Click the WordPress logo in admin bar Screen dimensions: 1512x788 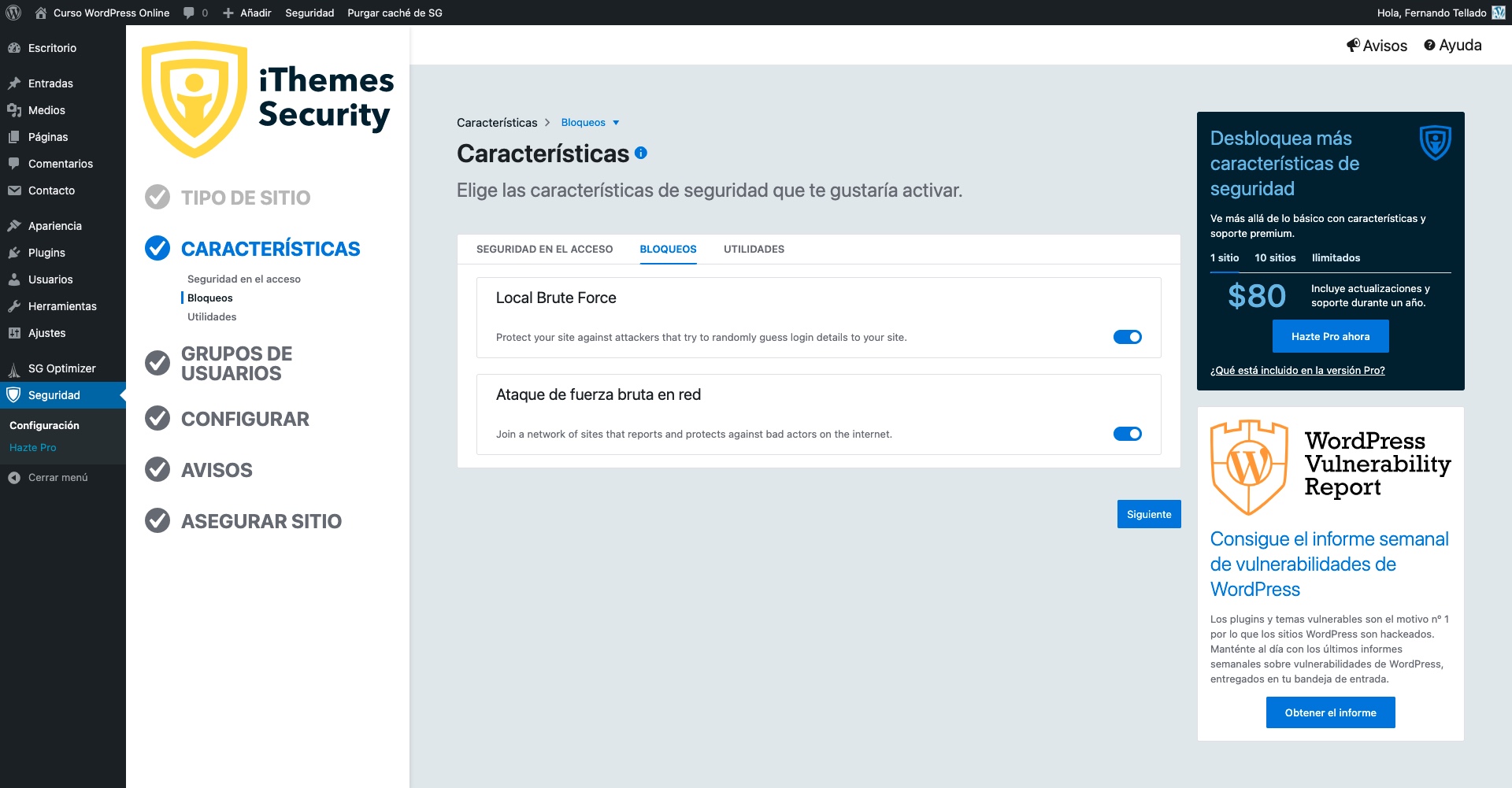tap(13, 13)
